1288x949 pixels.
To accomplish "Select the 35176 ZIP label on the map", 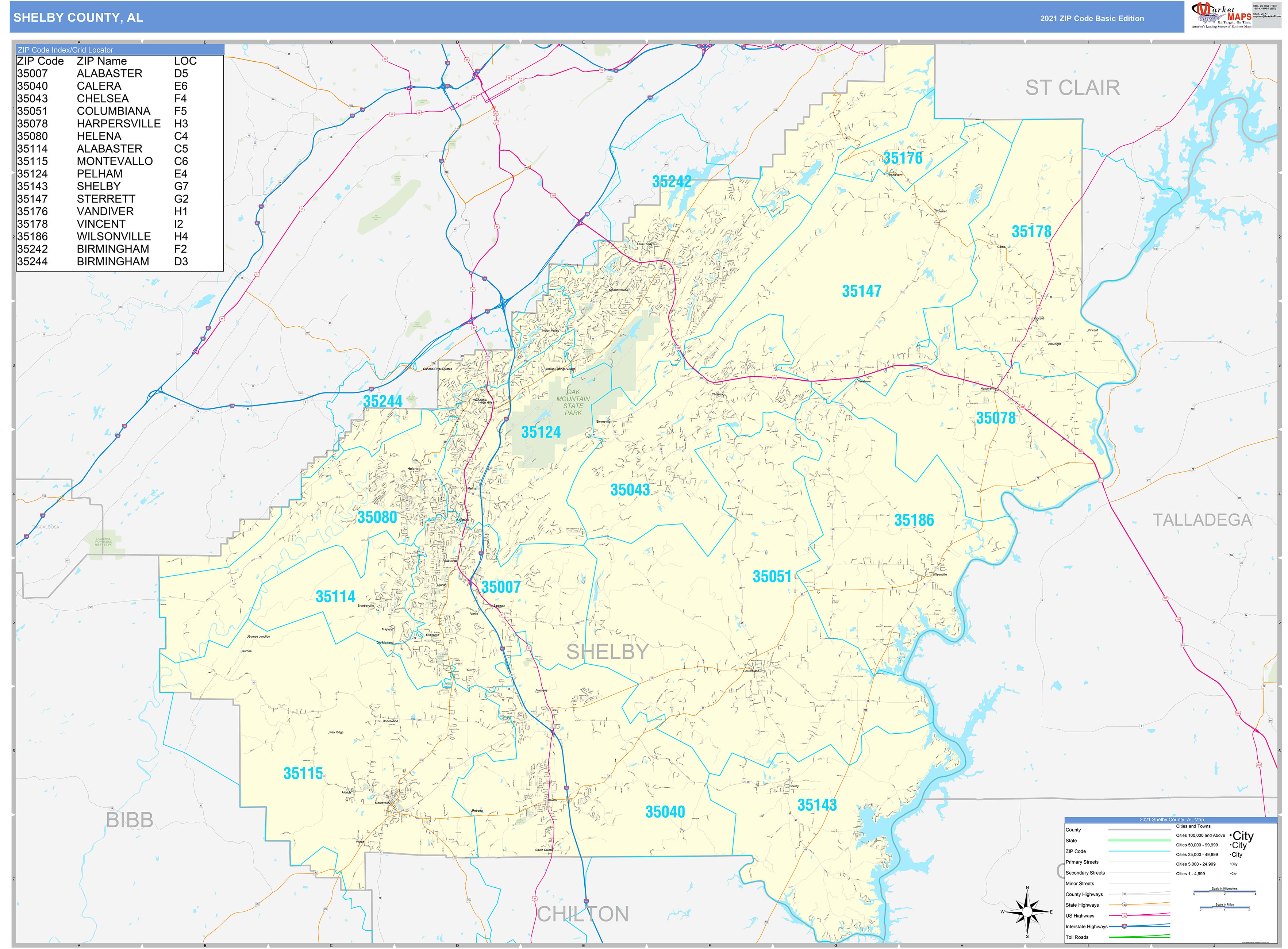I will 903,158.
